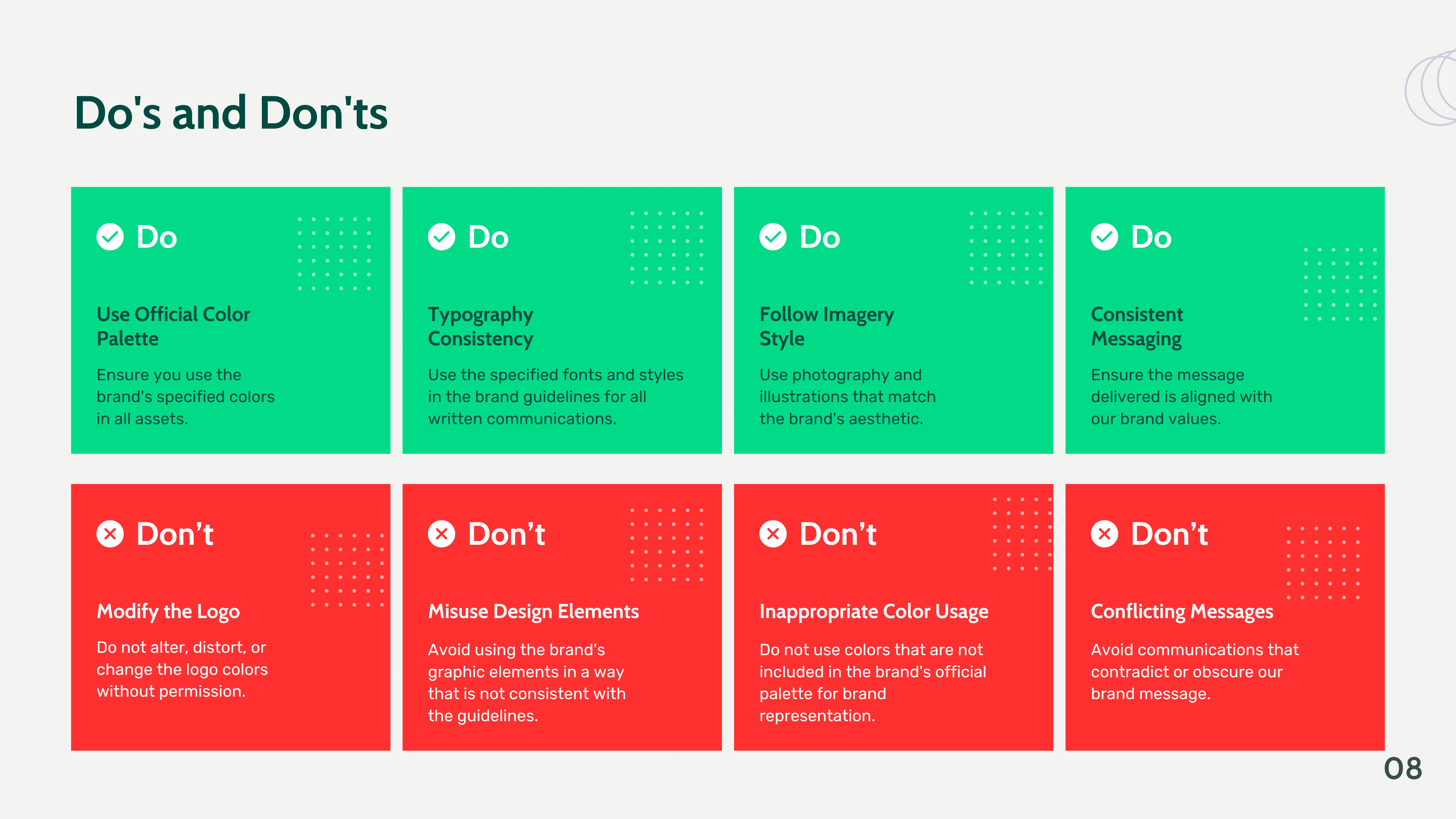The width and height of the screenshot is (1456, 819).
Task: Click the X icon in the Inappropriate Color Usage card
Action: pos(773,534)
